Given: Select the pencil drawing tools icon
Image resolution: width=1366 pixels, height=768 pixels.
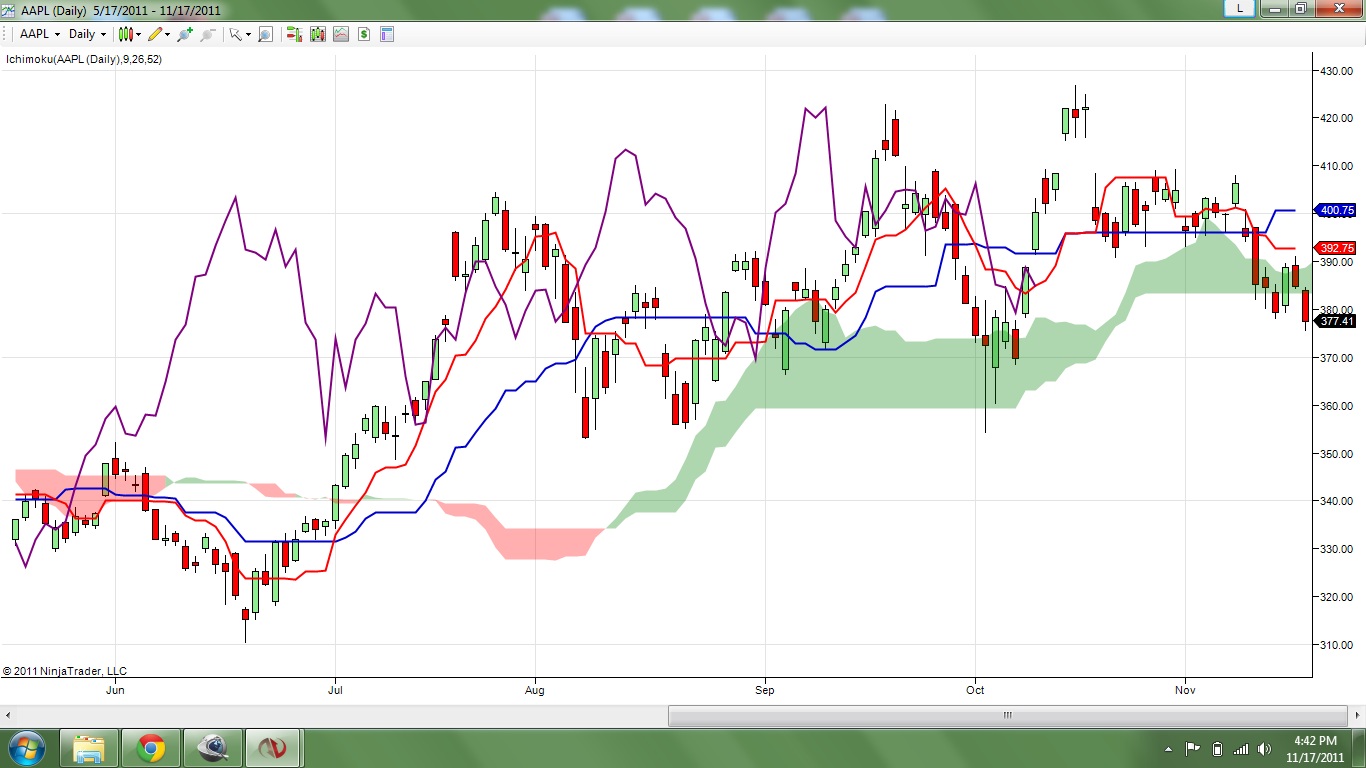Looking at the screenshot, I should pos(155,34).
